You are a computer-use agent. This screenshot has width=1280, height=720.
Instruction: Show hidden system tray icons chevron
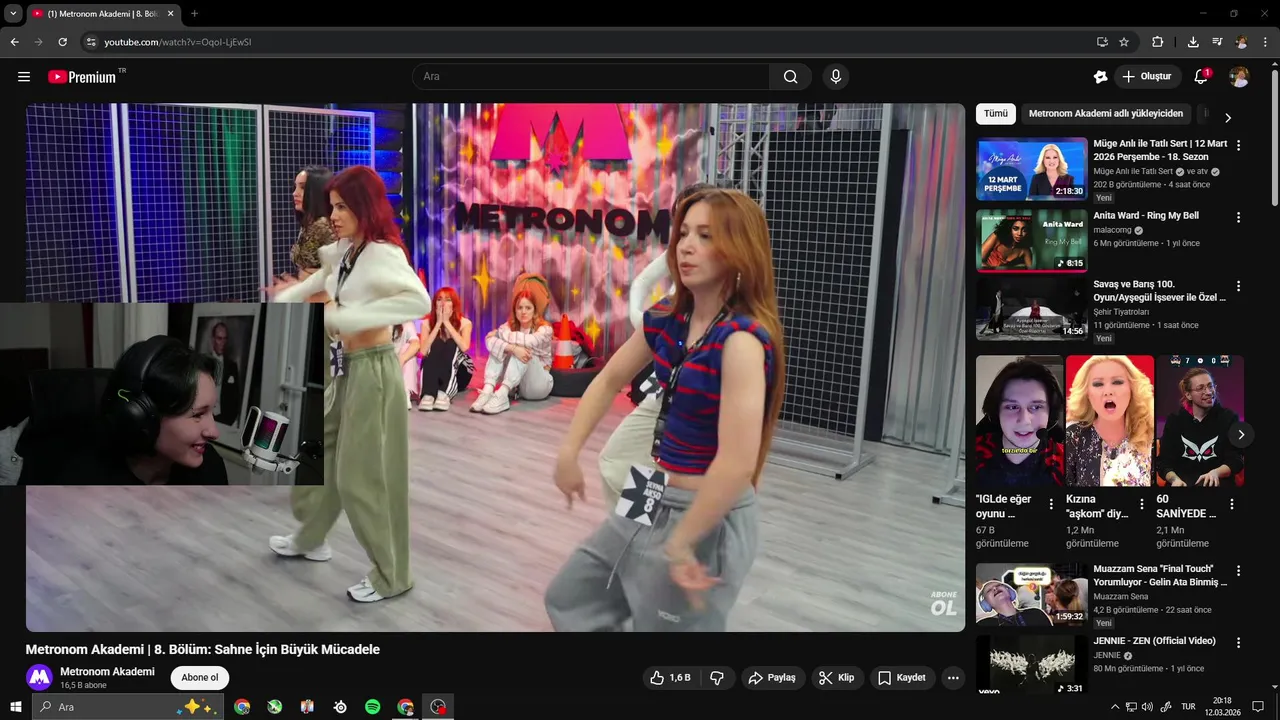pyautogui.click(x=1116, y=707)
